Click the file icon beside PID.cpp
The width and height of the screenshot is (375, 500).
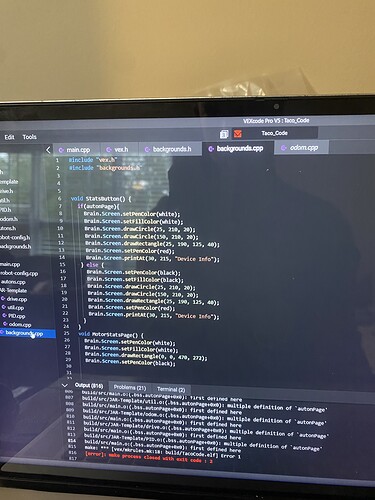tap(4, 315)
